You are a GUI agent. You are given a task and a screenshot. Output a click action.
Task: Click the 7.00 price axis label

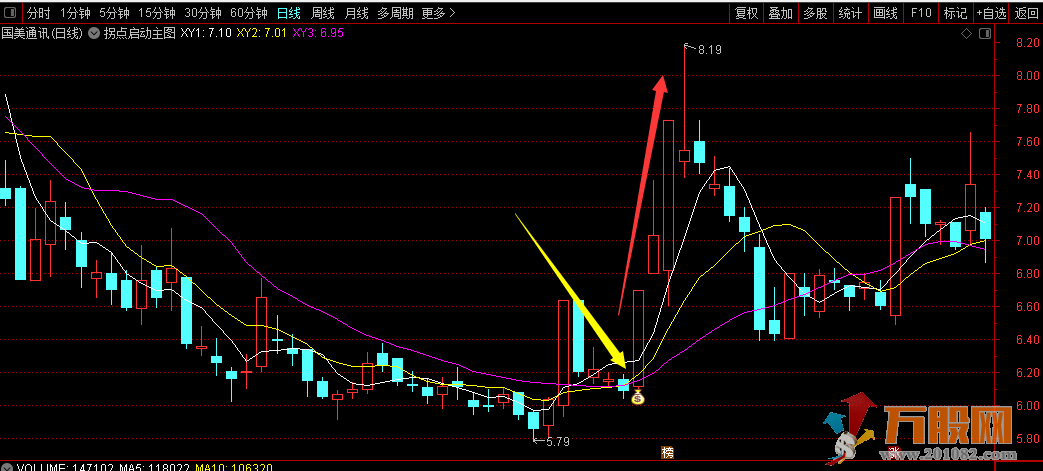click(1028, 241)
